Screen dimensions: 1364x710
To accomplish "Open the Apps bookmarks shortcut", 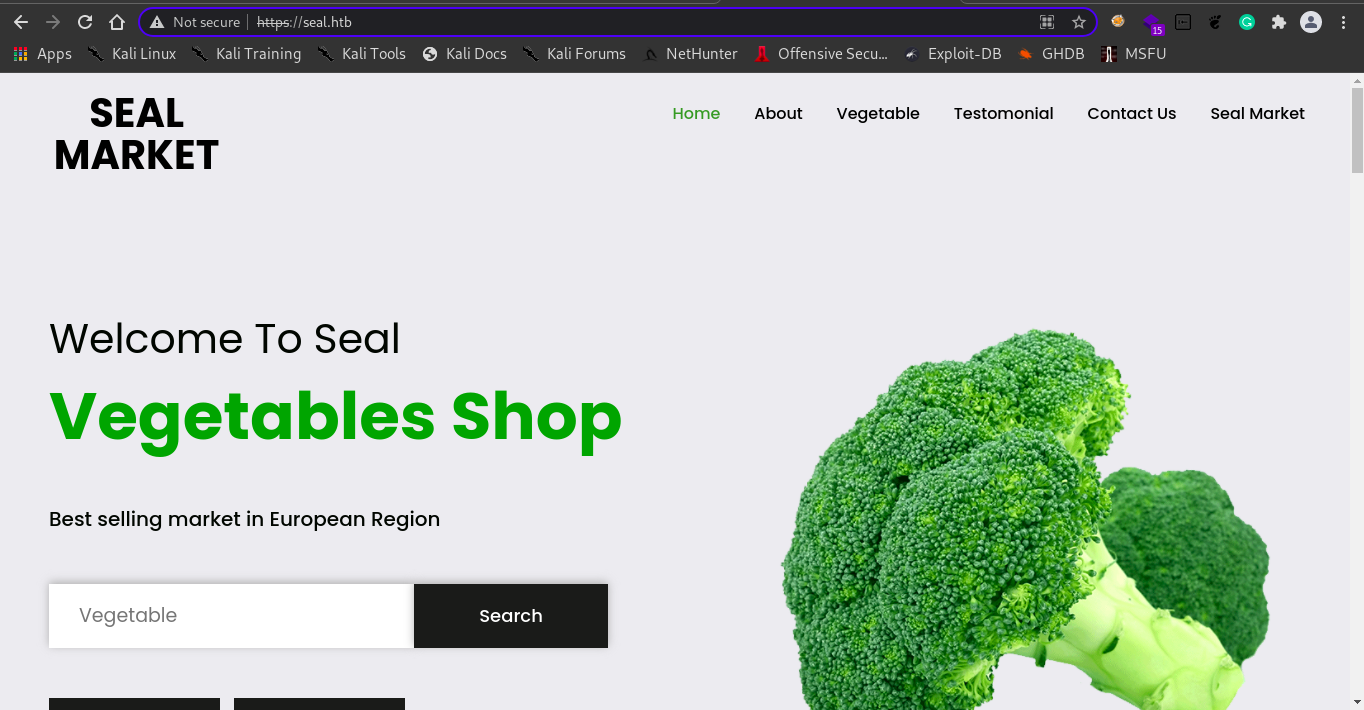I will (42, 54).
